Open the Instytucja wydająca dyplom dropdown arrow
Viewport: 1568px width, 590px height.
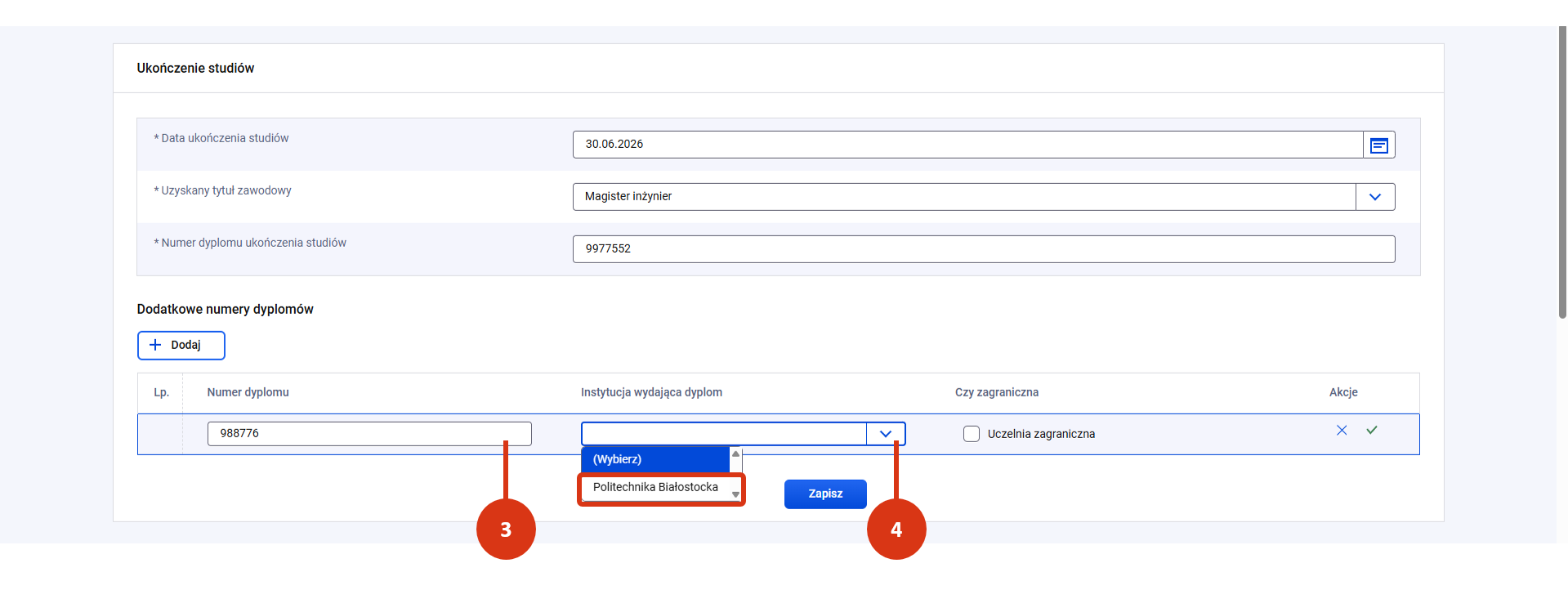[x=886, y=434]
